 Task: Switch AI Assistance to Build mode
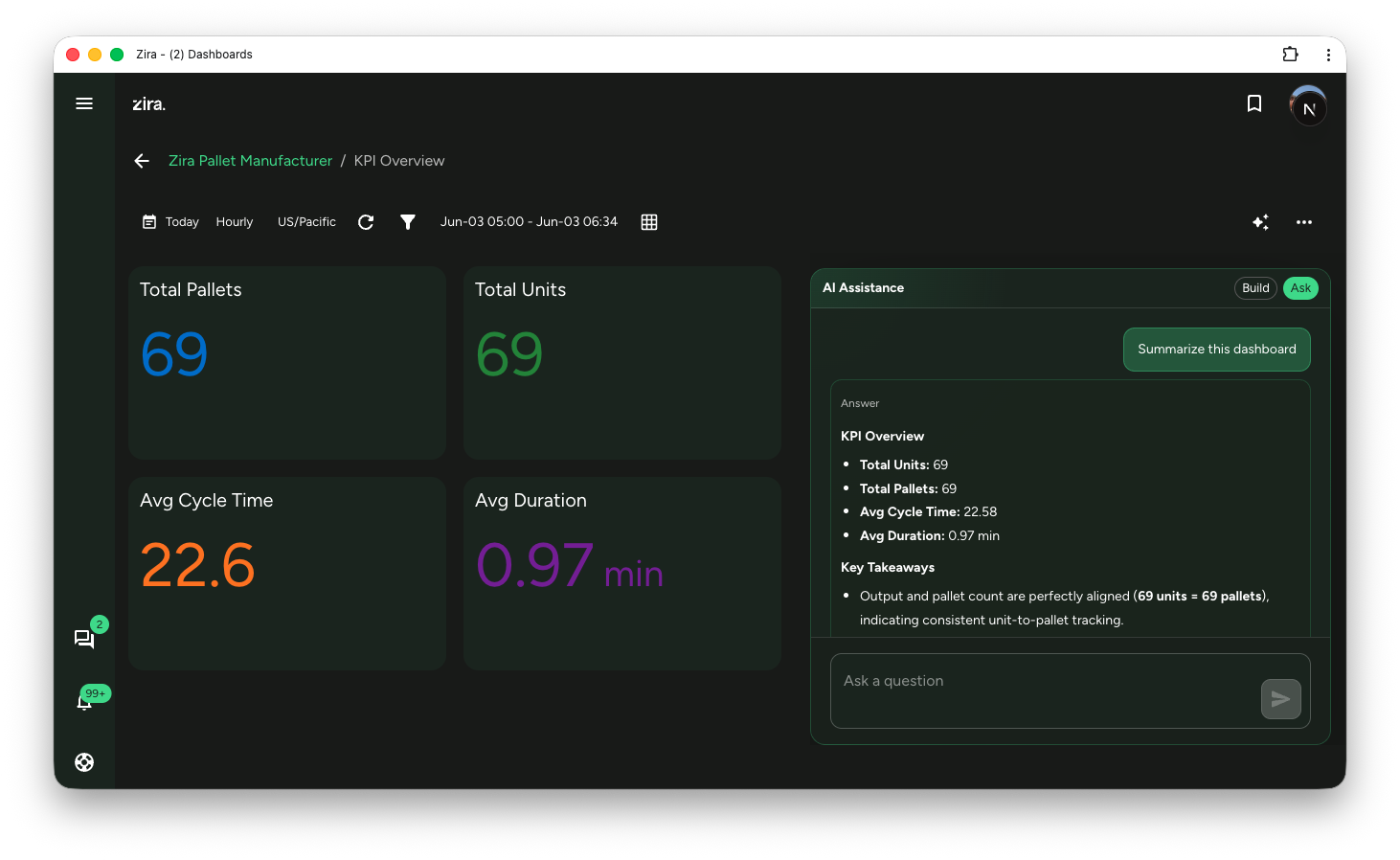1255,288
